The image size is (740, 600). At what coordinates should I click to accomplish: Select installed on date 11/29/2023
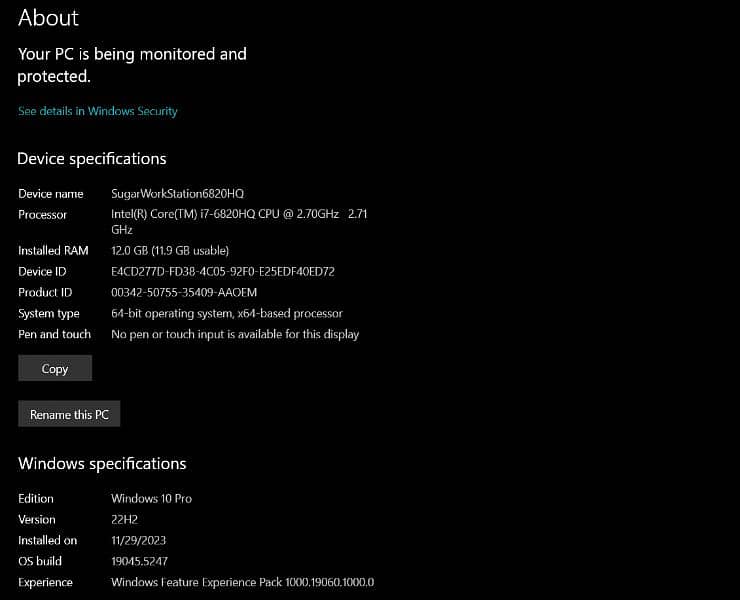click(139, 540)
